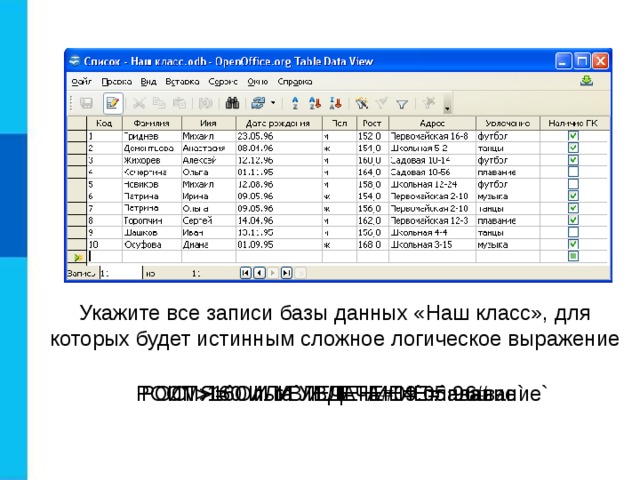Click the green download icon in menu bar
The height and width of the screenshot is (480, 640).
click(587, 81)
